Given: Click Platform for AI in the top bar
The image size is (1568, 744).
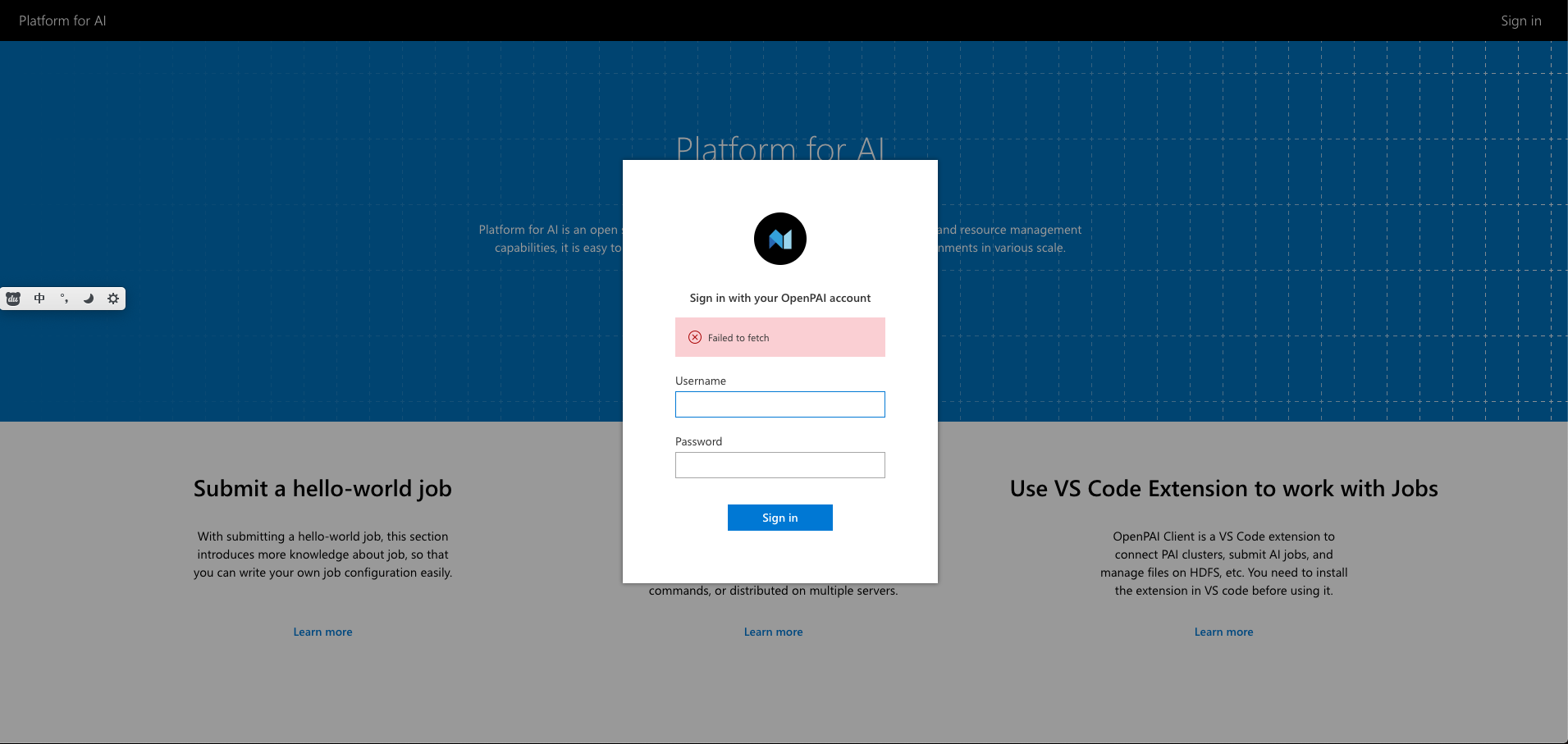Looking at the screenshot, I should point(63,21).
